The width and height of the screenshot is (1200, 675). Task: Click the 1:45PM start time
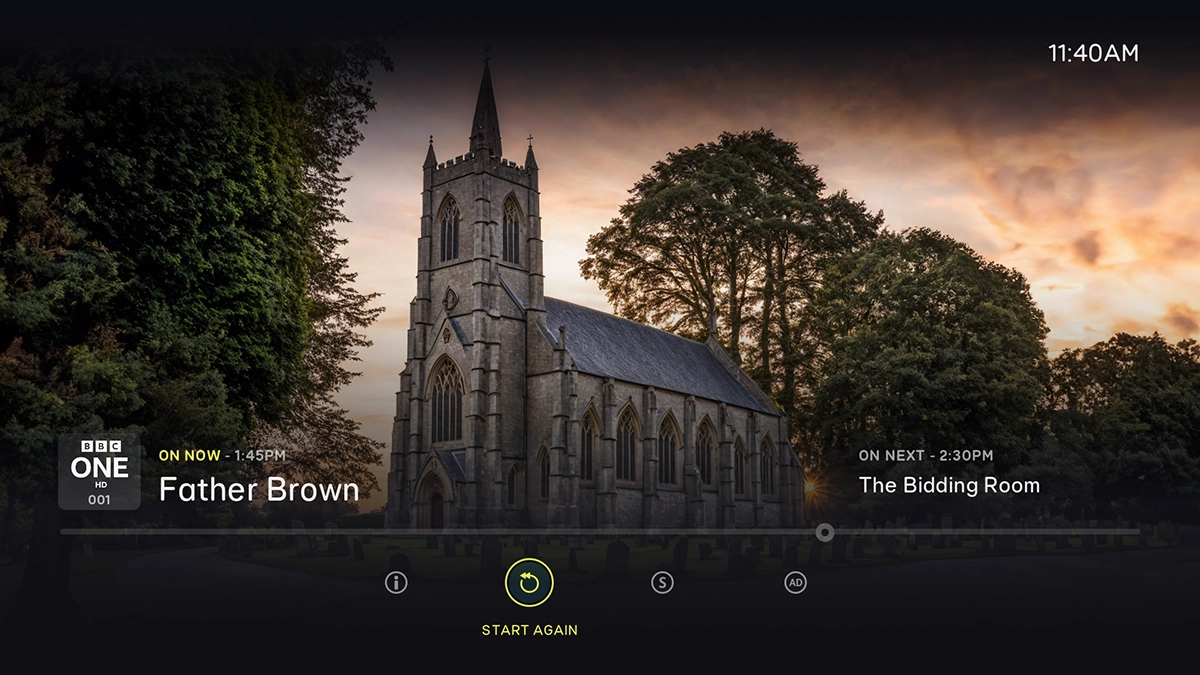(x=260, y=456)
